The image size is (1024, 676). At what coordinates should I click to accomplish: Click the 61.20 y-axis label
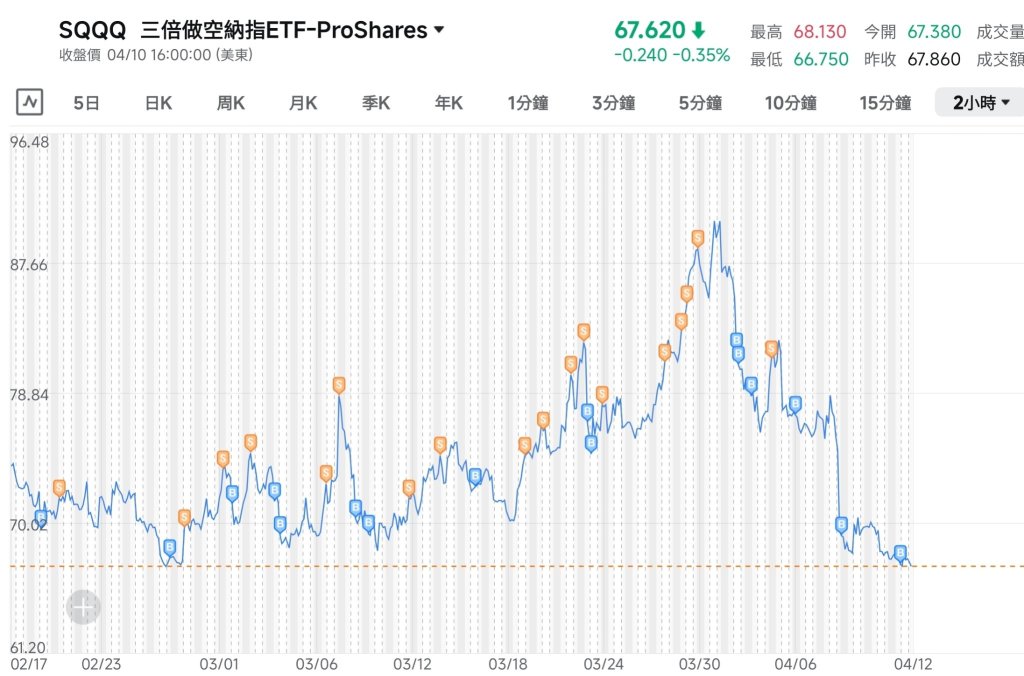tap(28, 648)
